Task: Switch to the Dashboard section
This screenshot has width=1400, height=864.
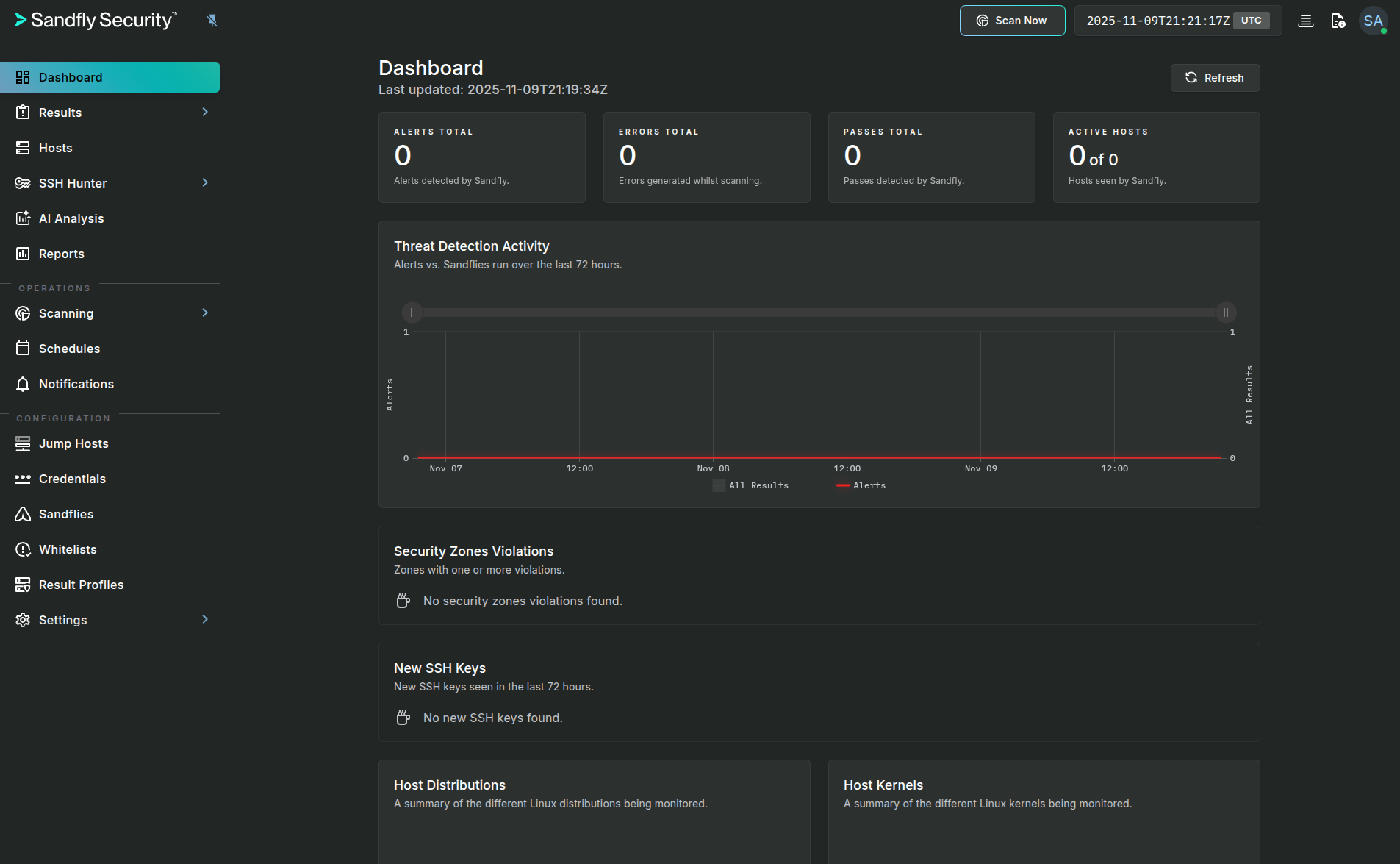Action: [70, 76]
